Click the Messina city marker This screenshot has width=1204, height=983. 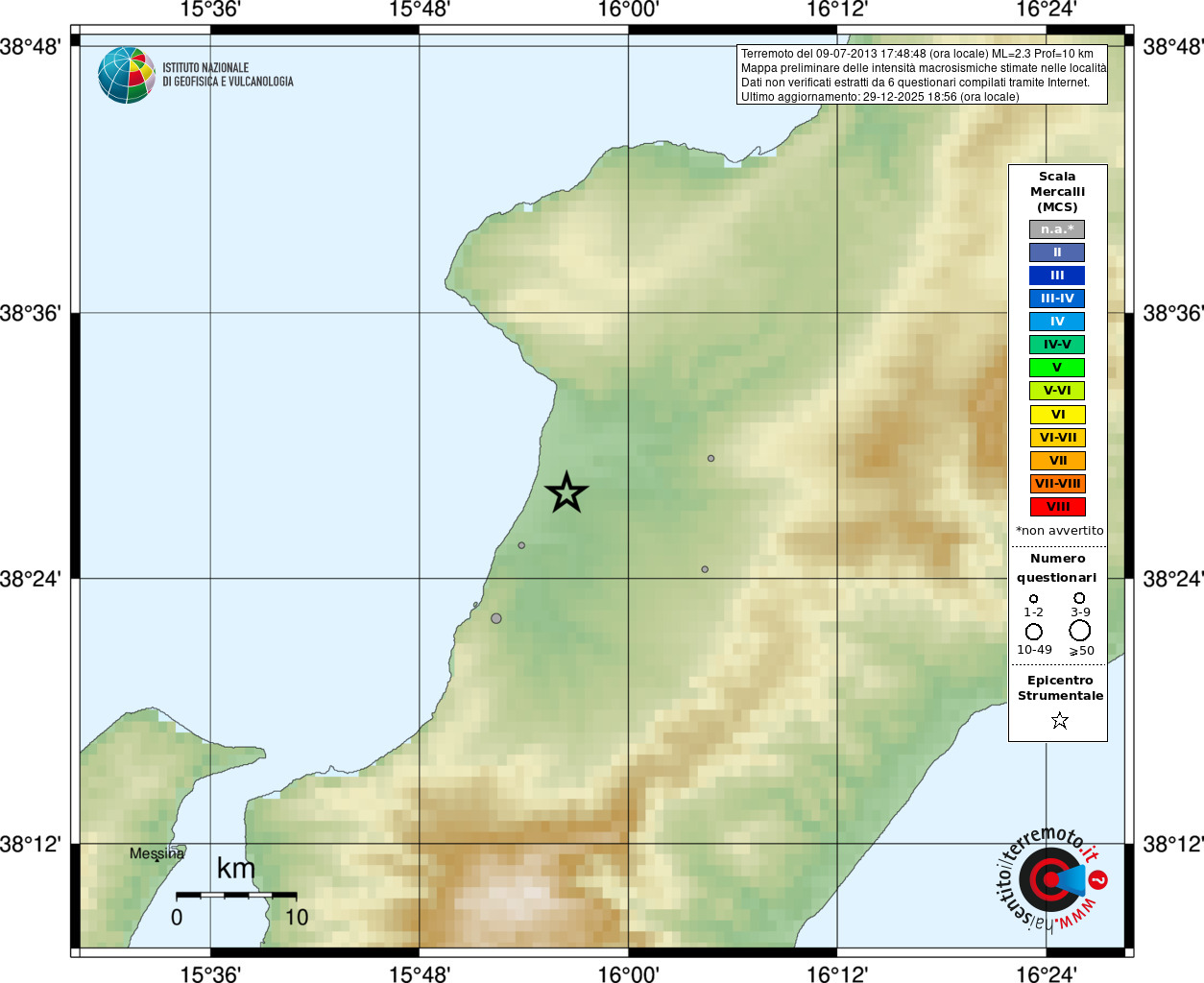click(x=157, y=859)
